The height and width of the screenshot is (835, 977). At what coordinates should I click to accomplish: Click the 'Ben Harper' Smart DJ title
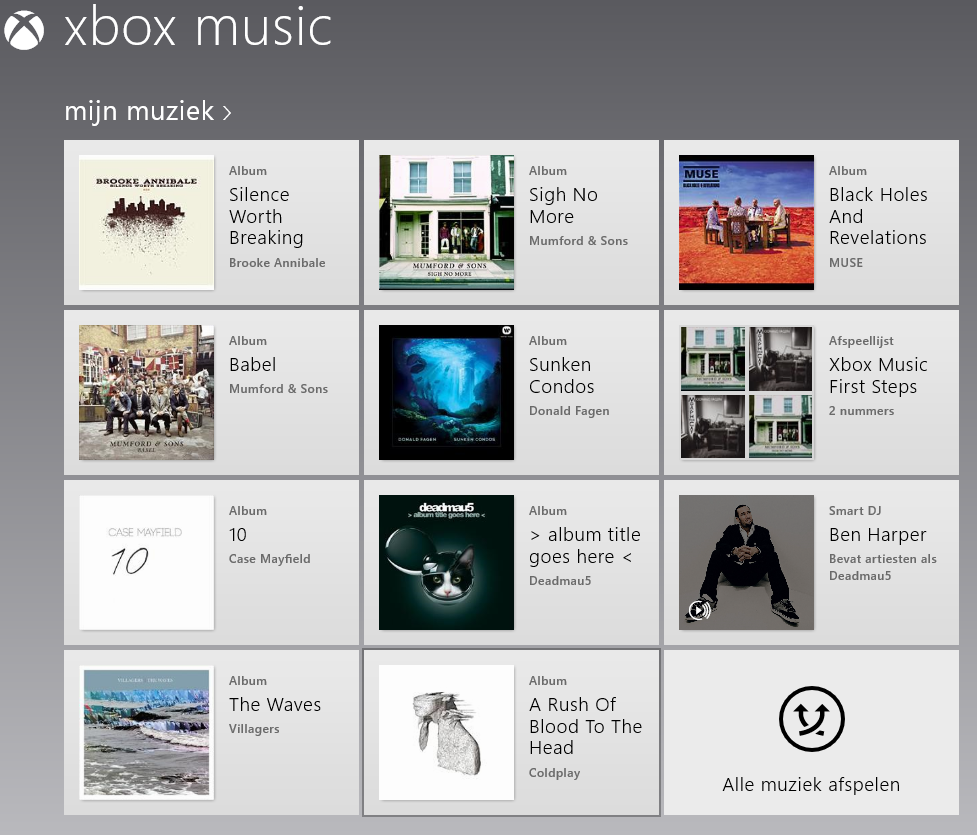coord(877,535)
